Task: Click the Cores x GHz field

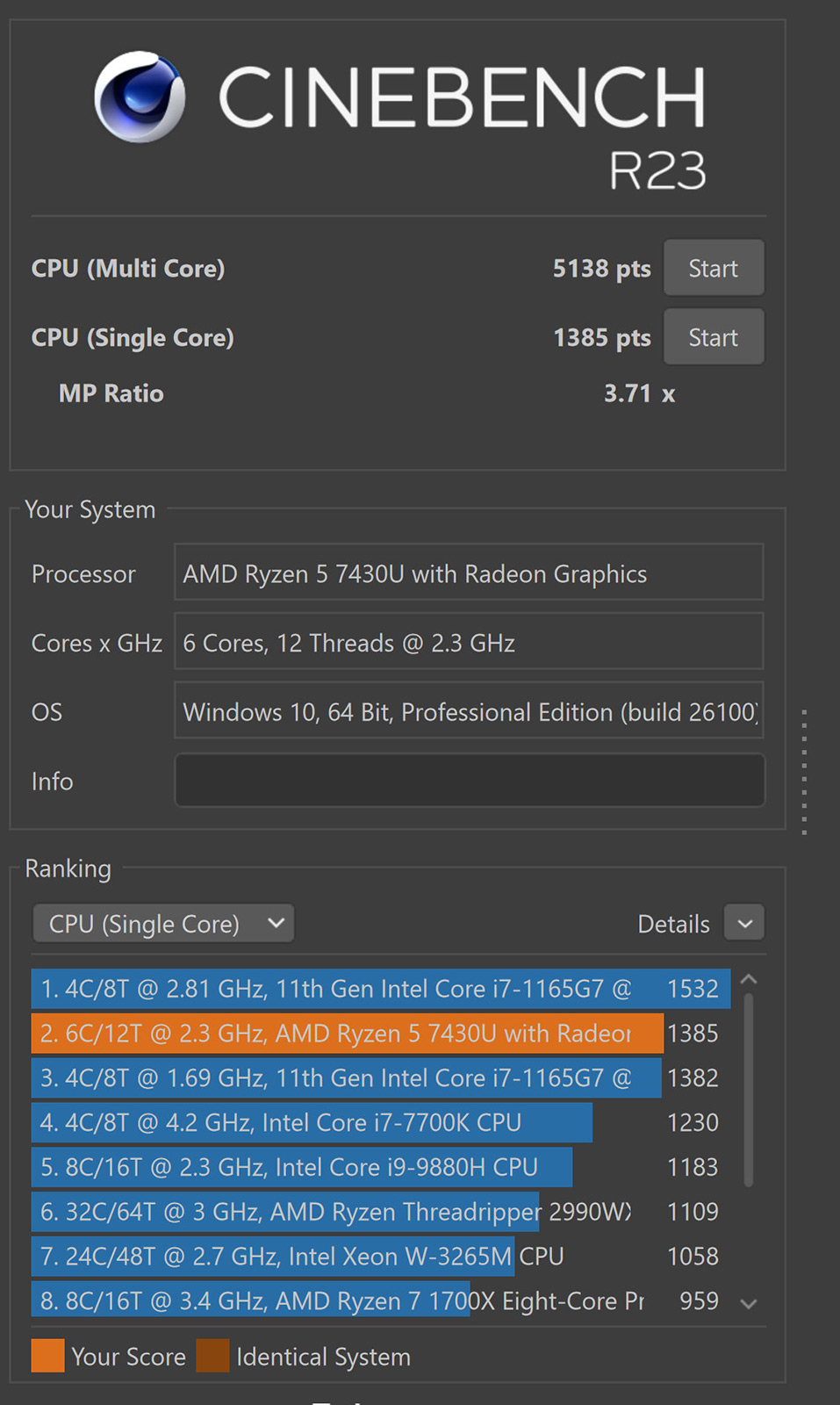Action: point(469,642)
